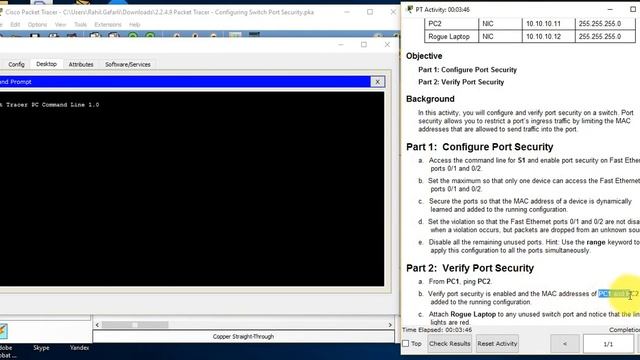This screenshot has width=640, height=360.
Task: Close the Command Prompt panel with X
Action: click(x=378, y=82)
